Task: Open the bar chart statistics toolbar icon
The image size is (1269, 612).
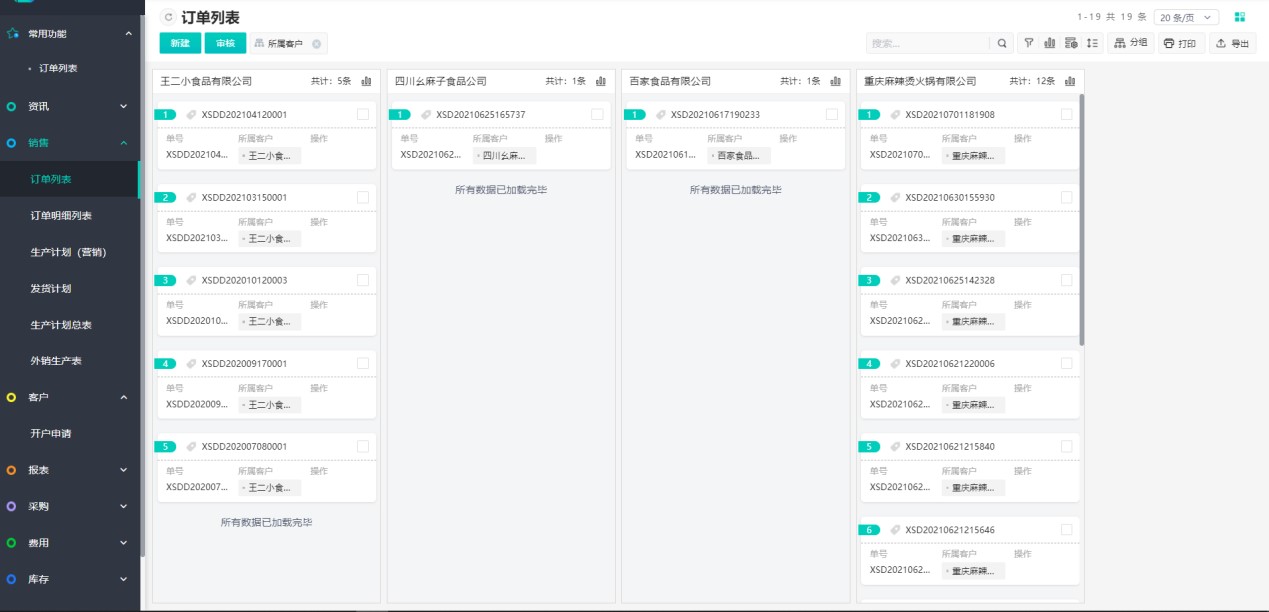Action: tap(1050, 44)
